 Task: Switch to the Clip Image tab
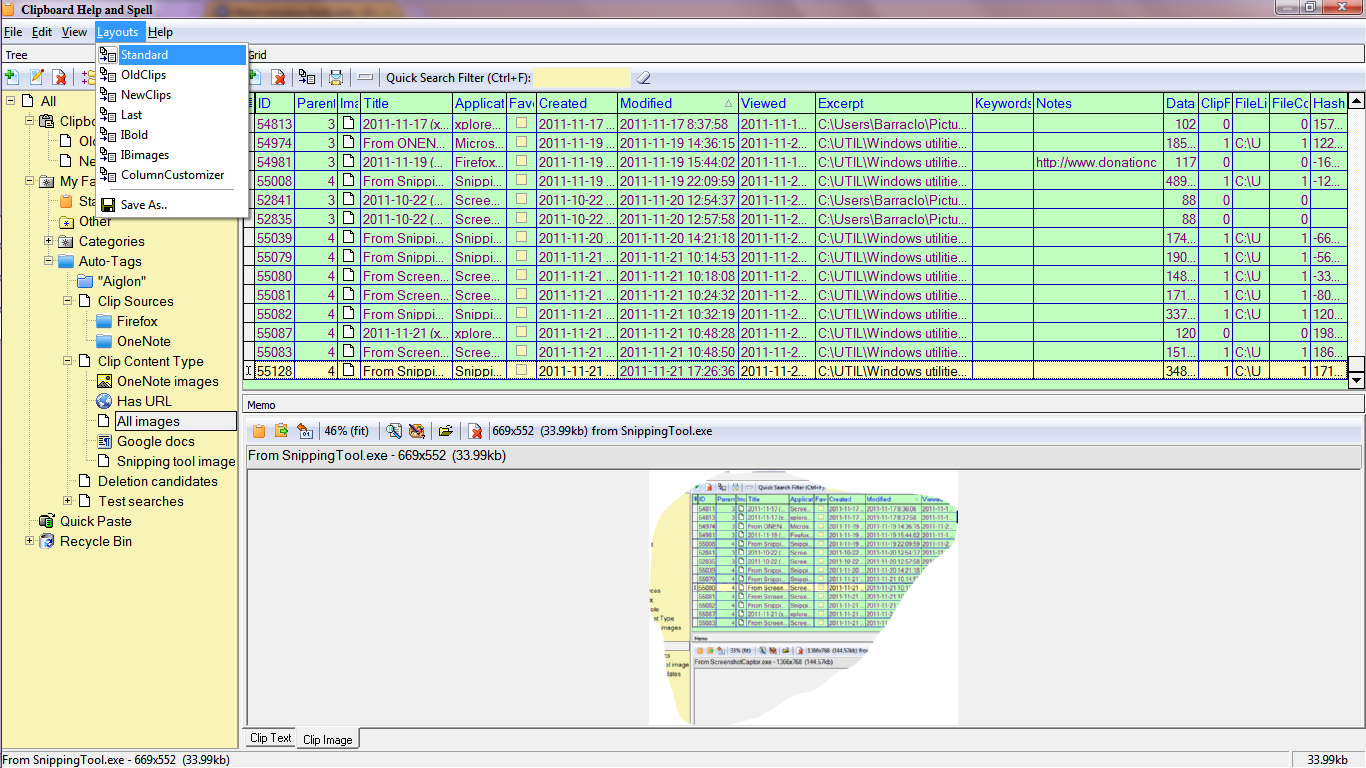pos(328,739)
